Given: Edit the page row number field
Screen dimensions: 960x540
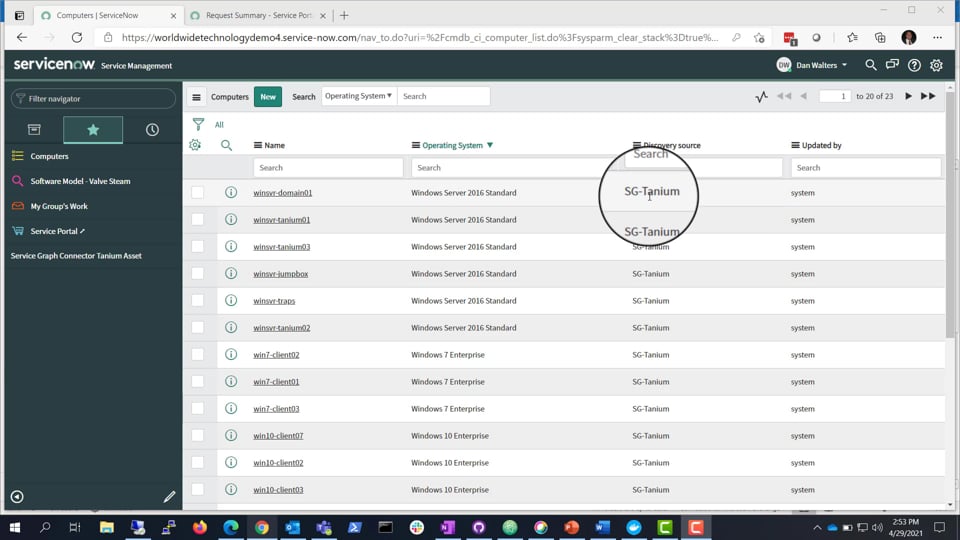Looking at the screenshot, I should pos(835,96).
